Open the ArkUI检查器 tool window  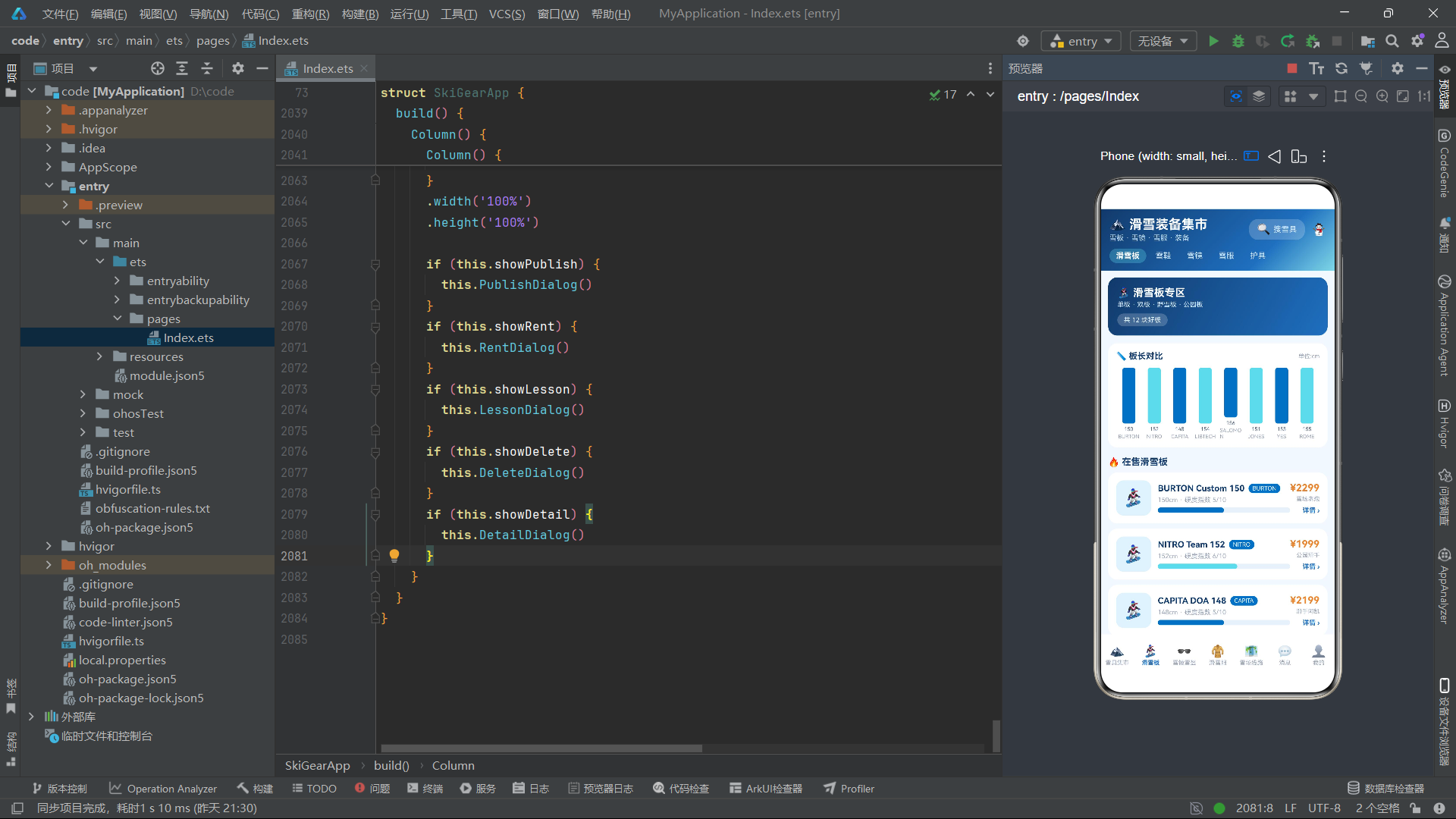[x=766, y=789]
